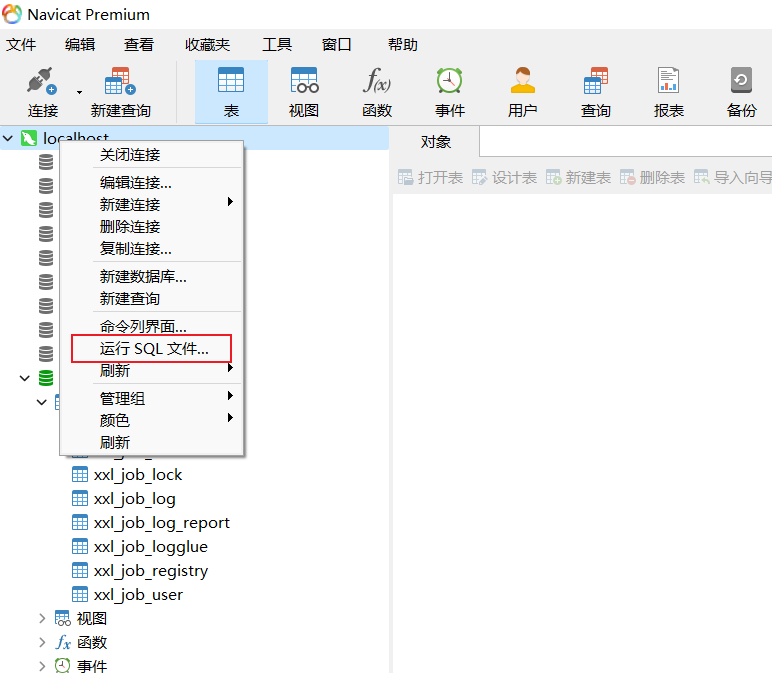Collapse the green database tree node
Image resolution: width=772 pixels, height=673 pixels.
(25, 378)
